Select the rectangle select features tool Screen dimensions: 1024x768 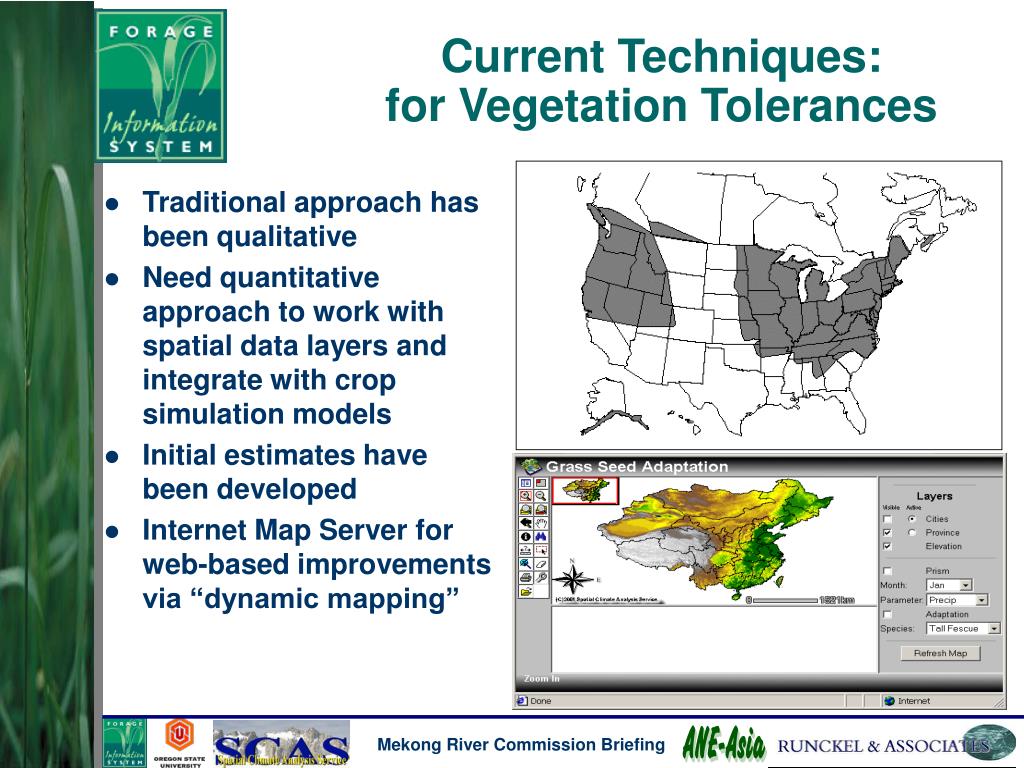541,550
